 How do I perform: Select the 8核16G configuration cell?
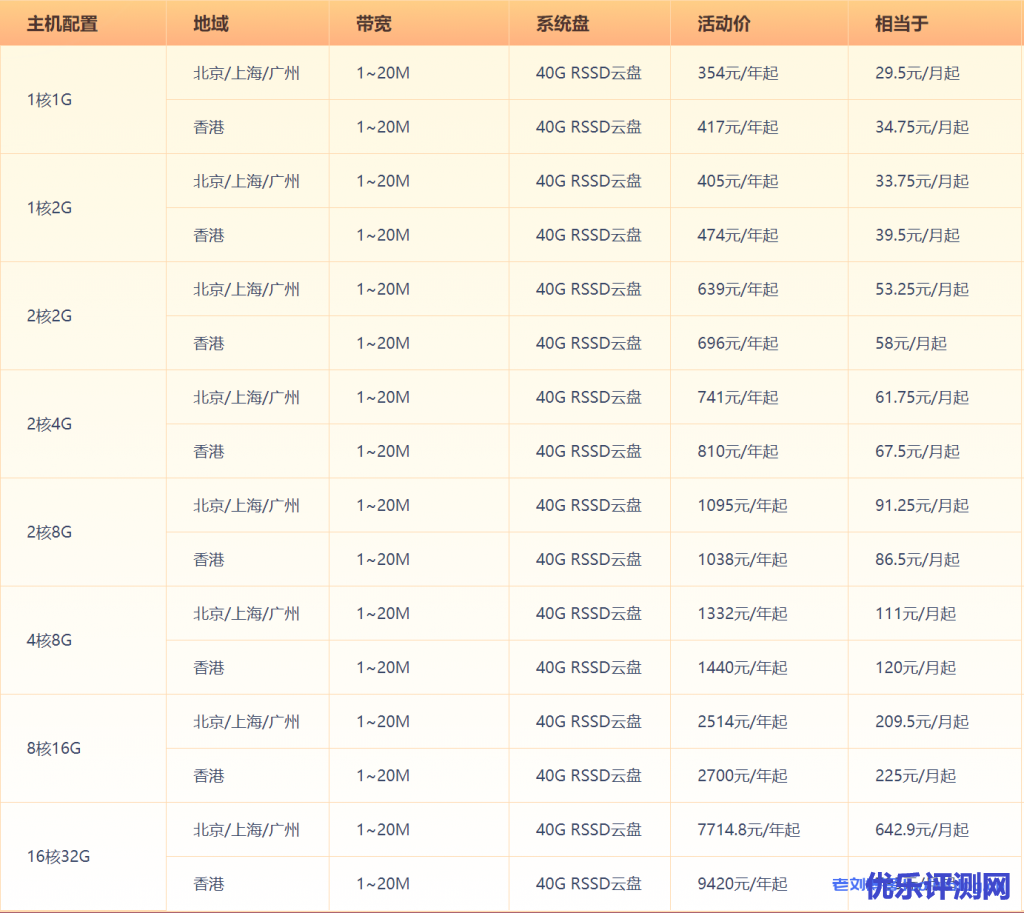tap(54, 748)
